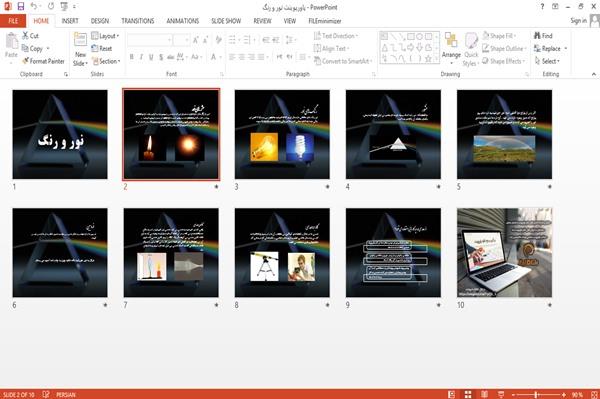Click the Undo arrow icon
600x399 pixels.
pos(34,6)
